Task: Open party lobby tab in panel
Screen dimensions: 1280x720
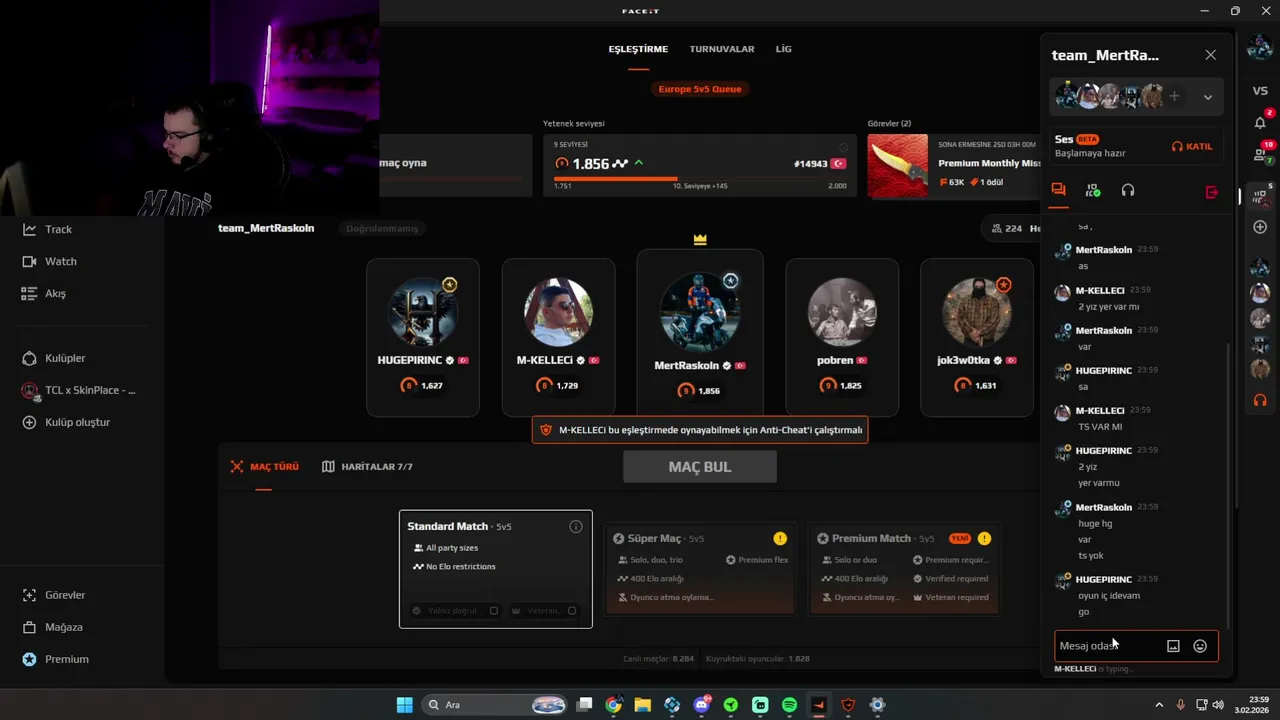Action: pyautogui.click(x=1093, y=190)
